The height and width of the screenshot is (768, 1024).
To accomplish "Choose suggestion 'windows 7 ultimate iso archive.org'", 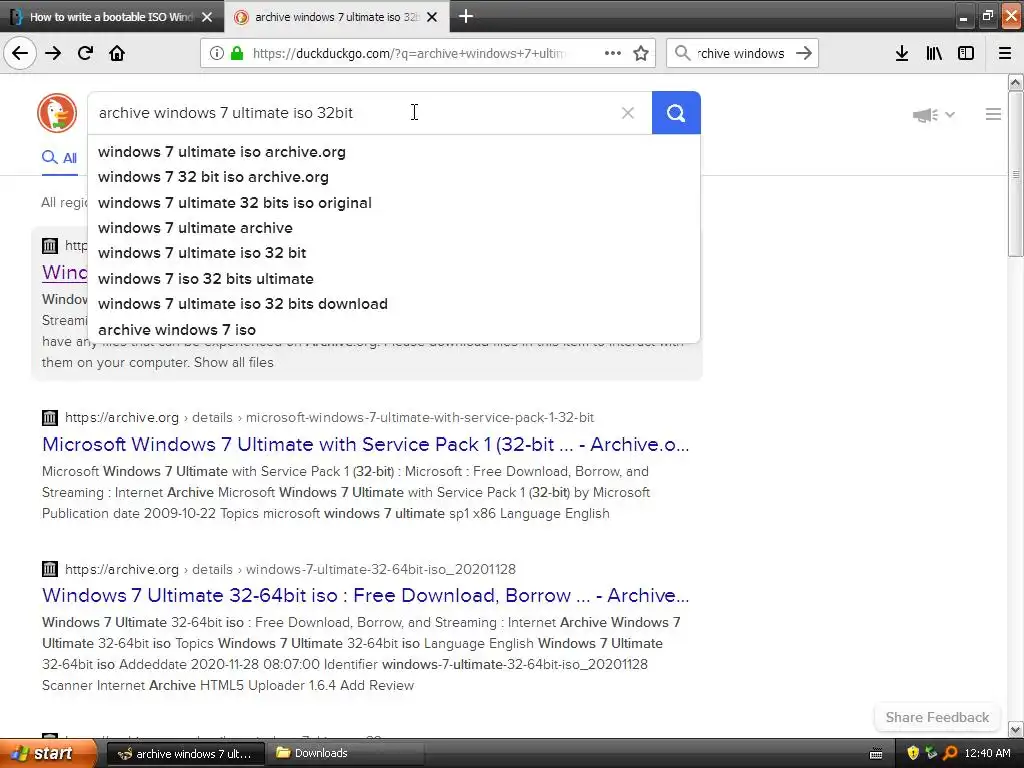I will point(222,152).
